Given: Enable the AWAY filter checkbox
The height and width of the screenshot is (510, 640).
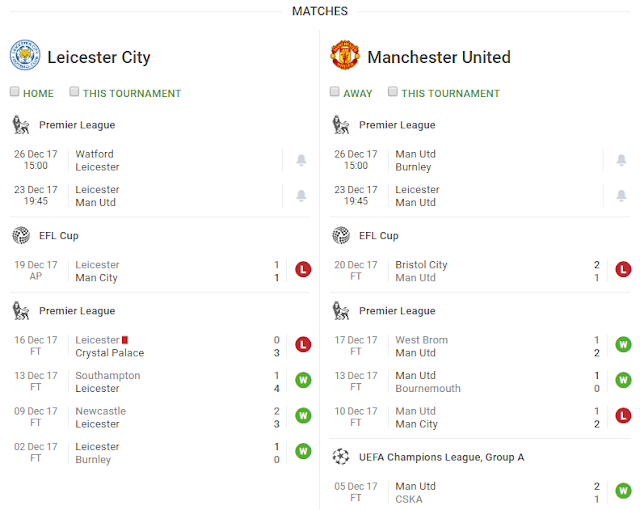Looking at the screenshot, I should [335, 92].
